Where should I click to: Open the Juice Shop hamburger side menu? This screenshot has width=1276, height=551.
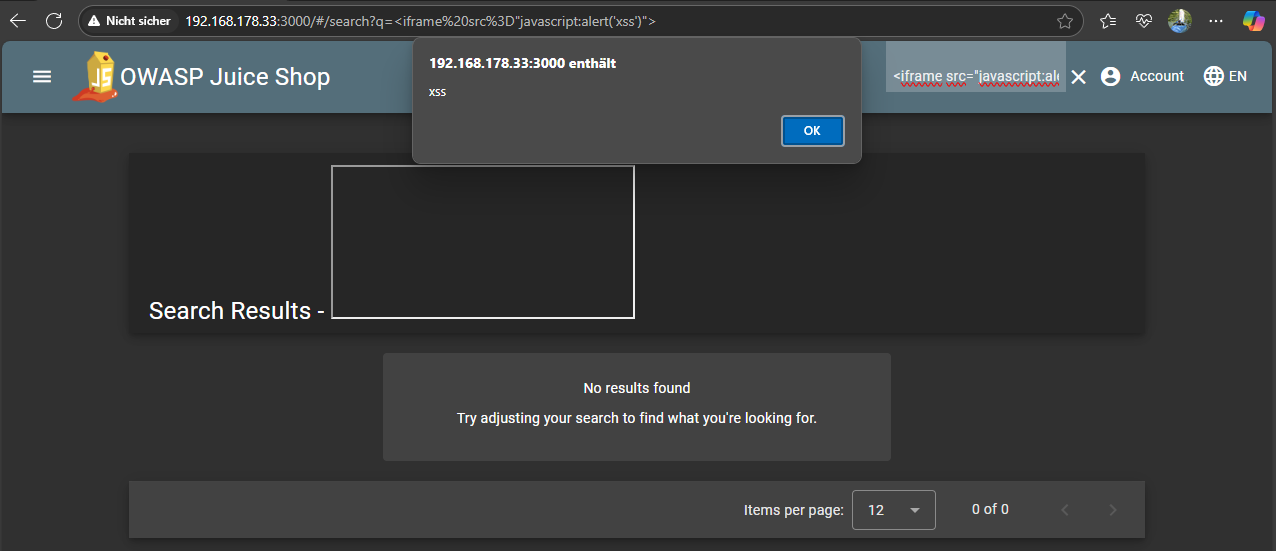[x=42, y=76]
